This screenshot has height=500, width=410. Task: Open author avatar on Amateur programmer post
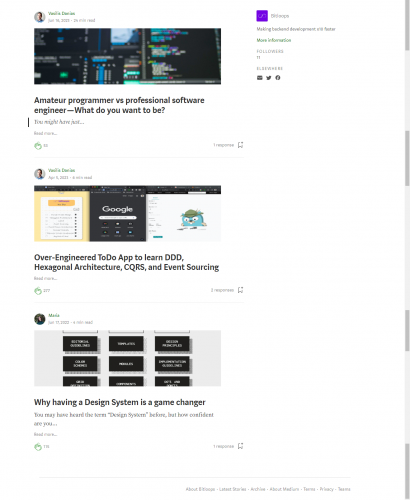[x=40, y=17]
